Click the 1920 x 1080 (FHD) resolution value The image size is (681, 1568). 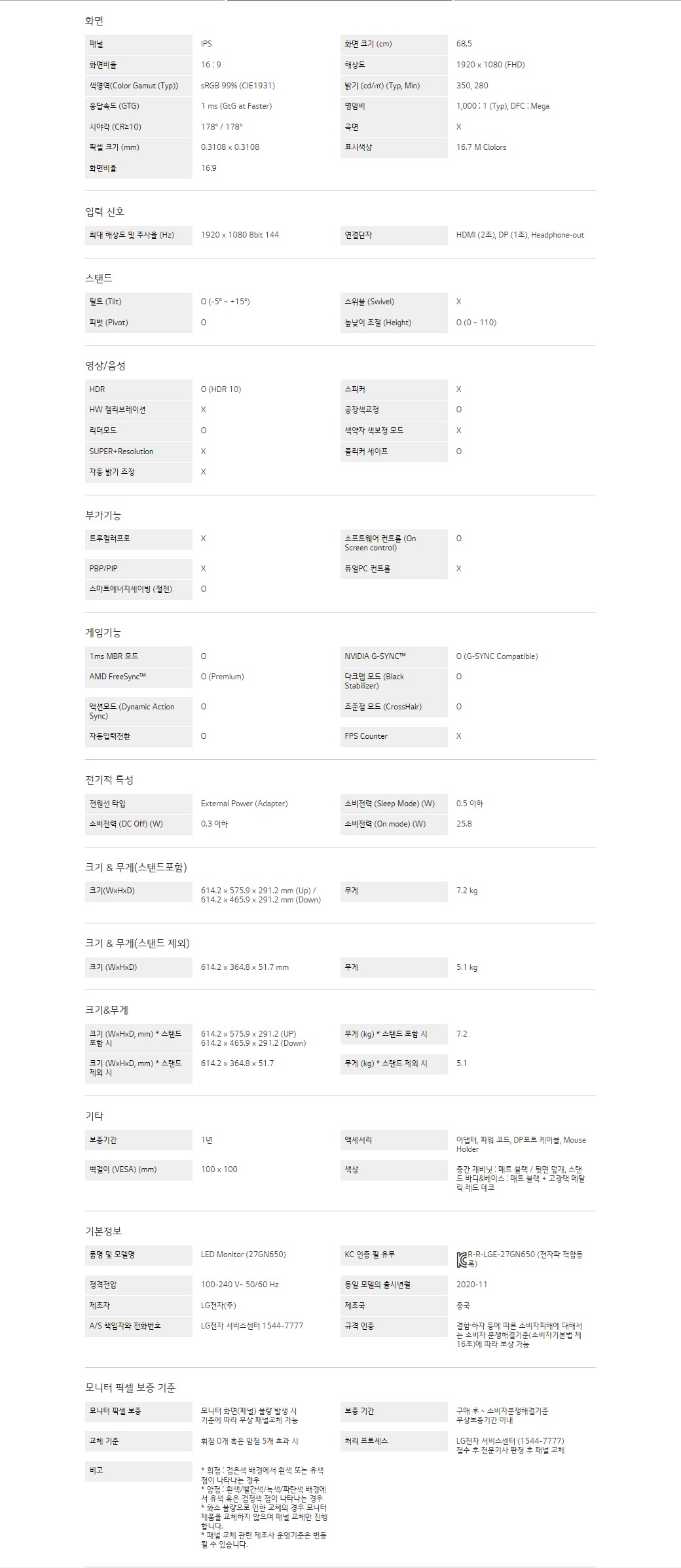pos(490,65)
